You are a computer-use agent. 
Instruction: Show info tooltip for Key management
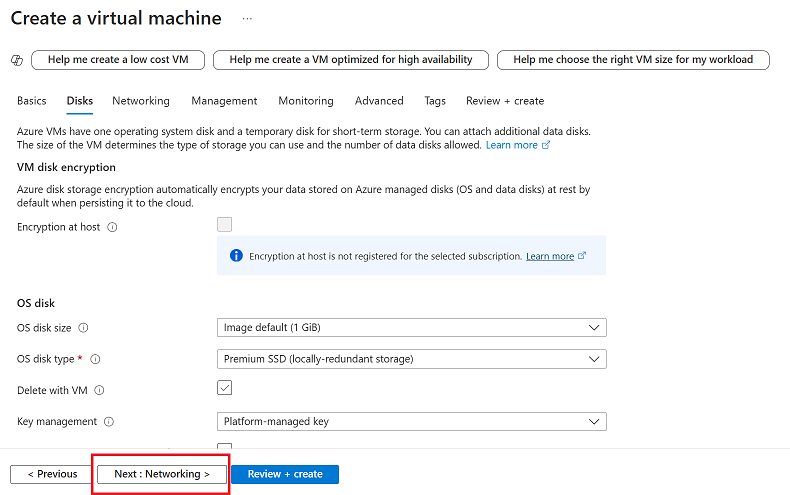(x=109, y=422)
